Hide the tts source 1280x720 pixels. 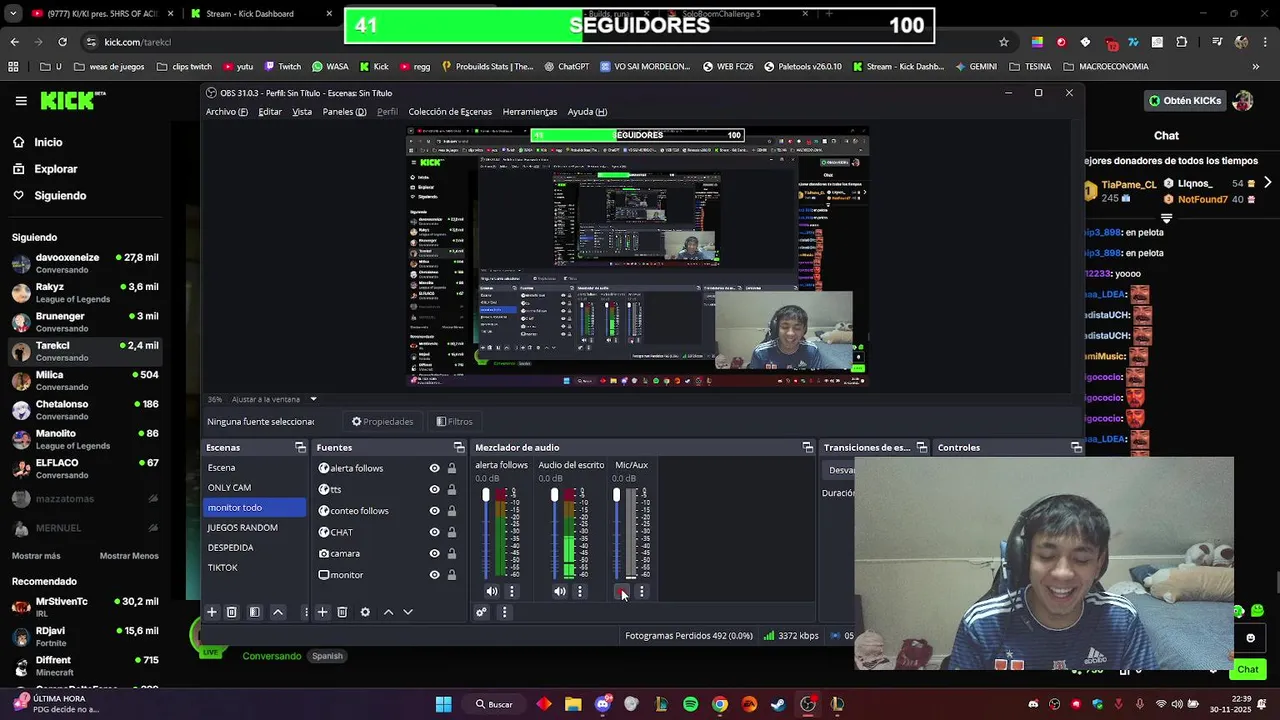pyautogui.click(x=434, y=489)
